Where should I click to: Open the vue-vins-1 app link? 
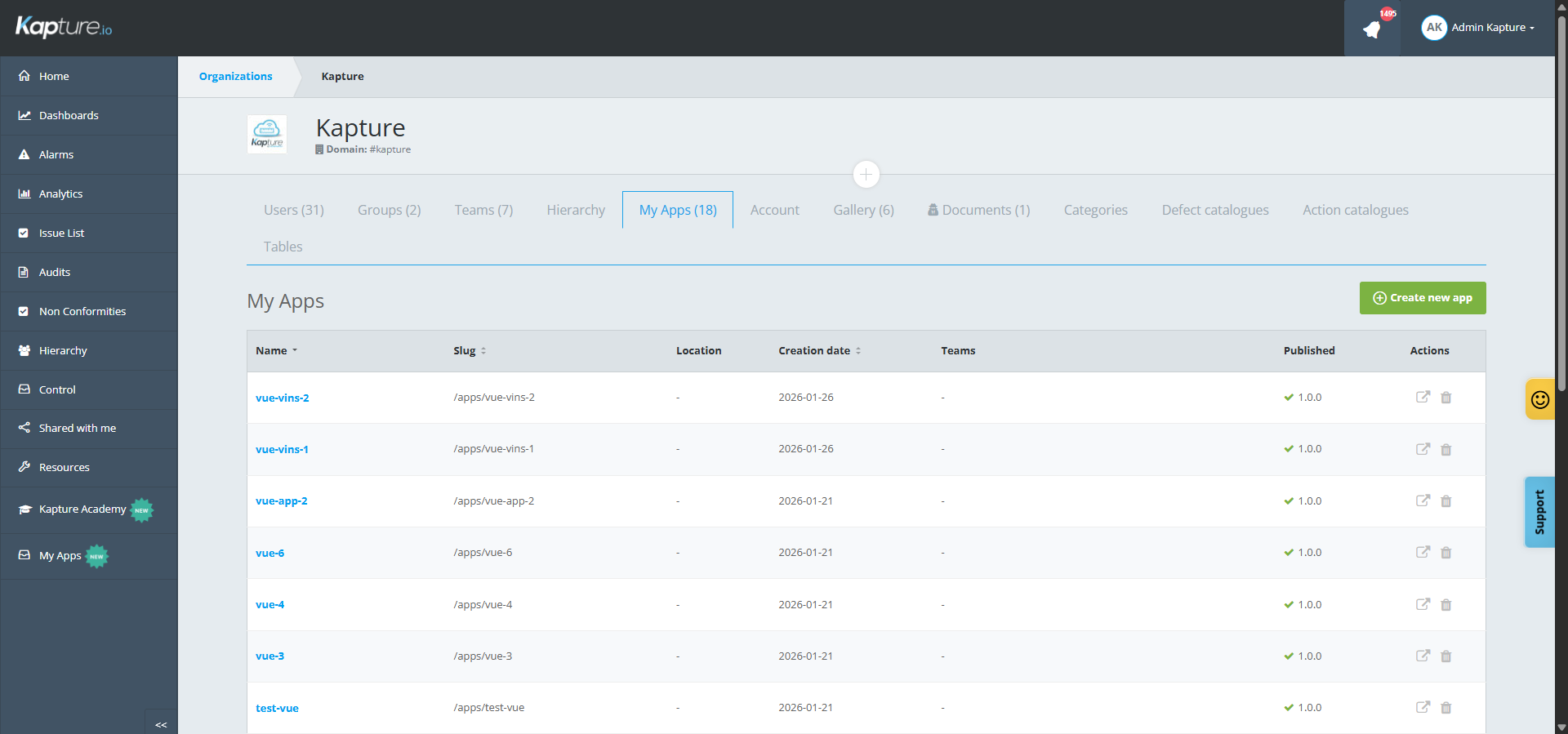[x=282, y=449]
